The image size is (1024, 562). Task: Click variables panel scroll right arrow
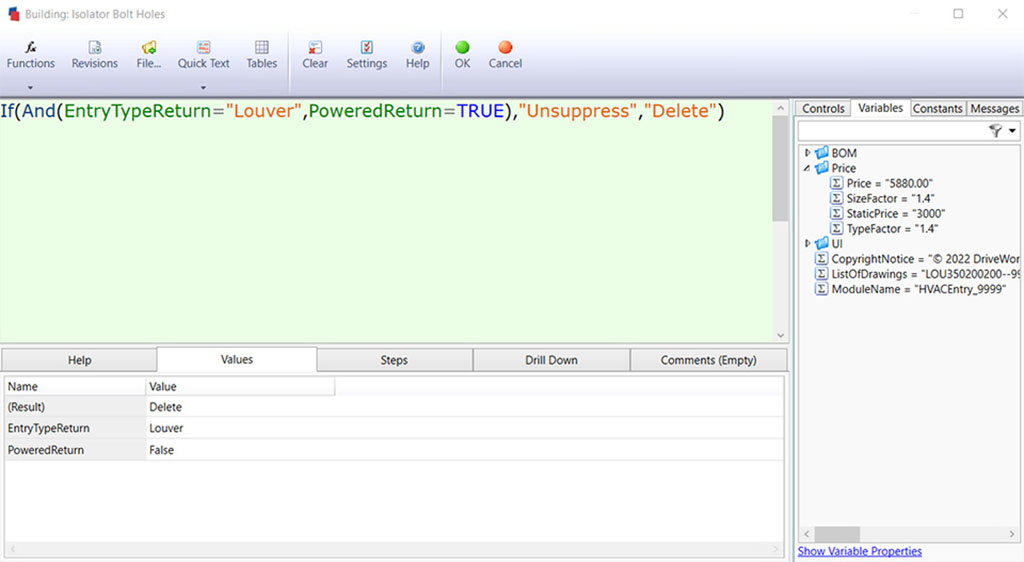pos(1012,534)
